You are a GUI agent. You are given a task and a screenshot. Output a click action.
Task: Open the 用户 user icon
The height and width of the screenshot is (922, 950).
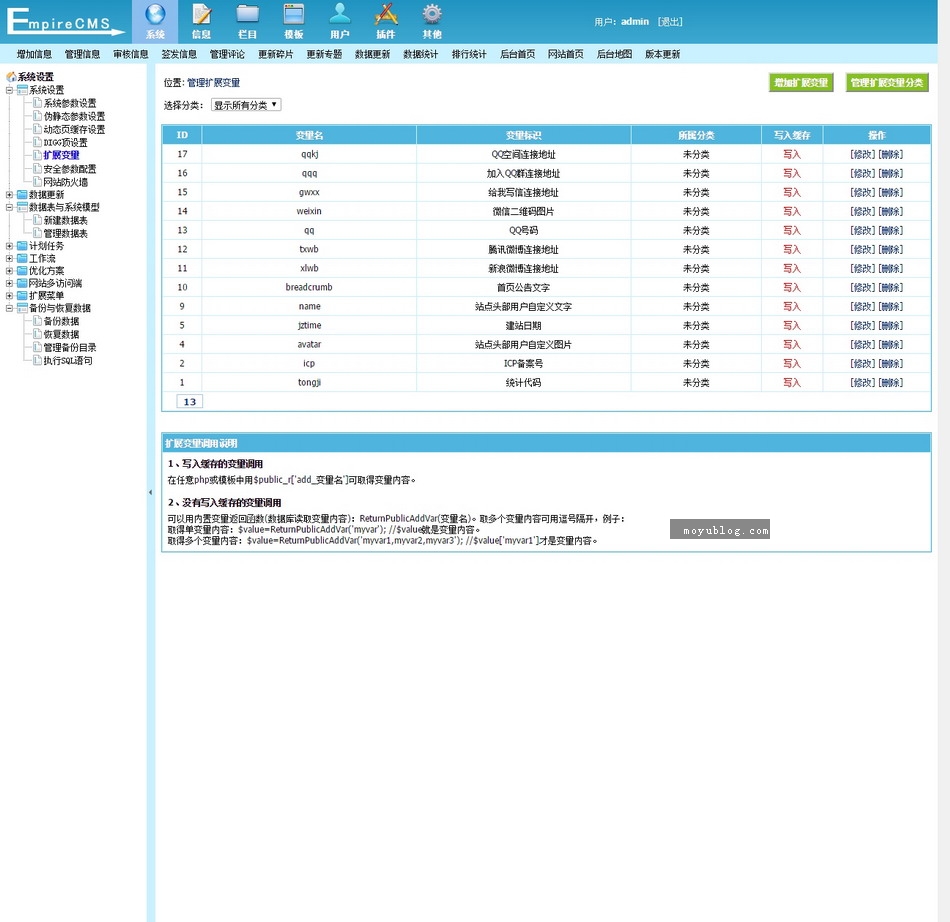[x=340, y=15]
